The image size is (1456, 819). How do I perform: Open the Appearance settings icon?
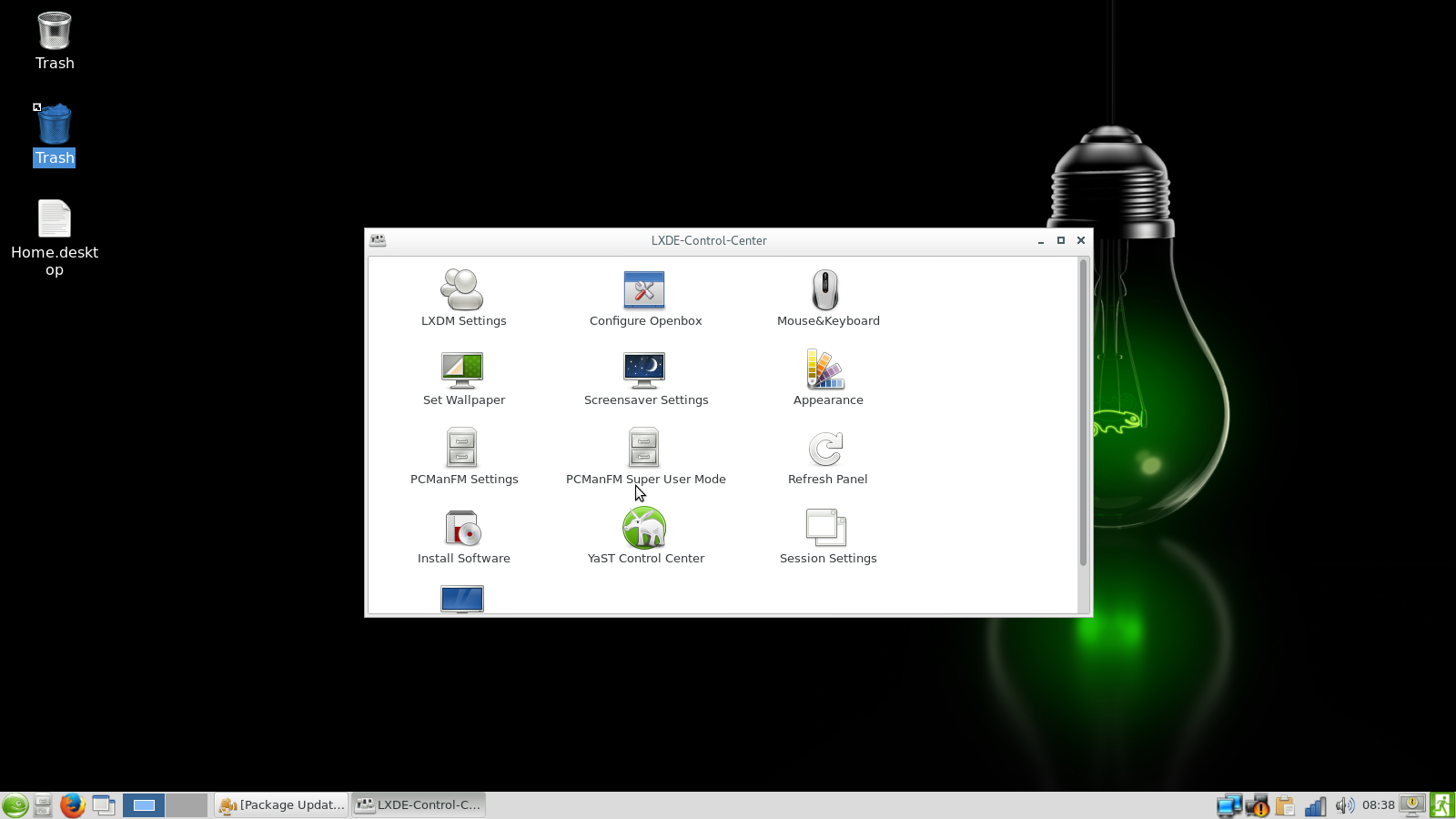point(825,370)
